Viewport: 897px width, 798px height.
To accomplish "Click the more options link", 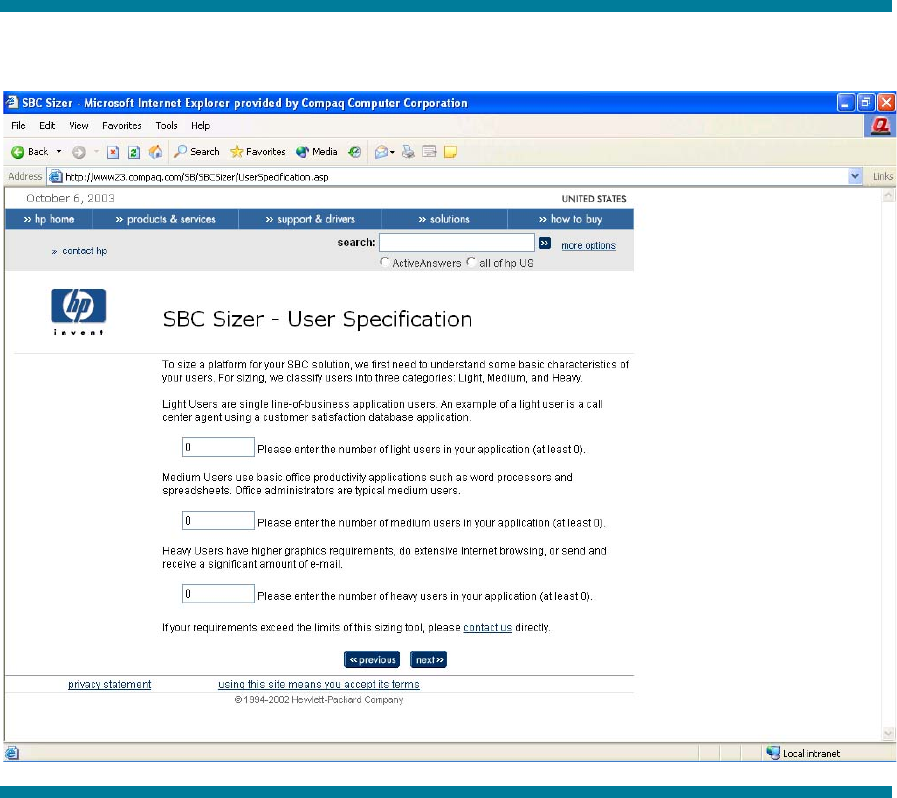I will pyautogui.click(x=588, y=245).
